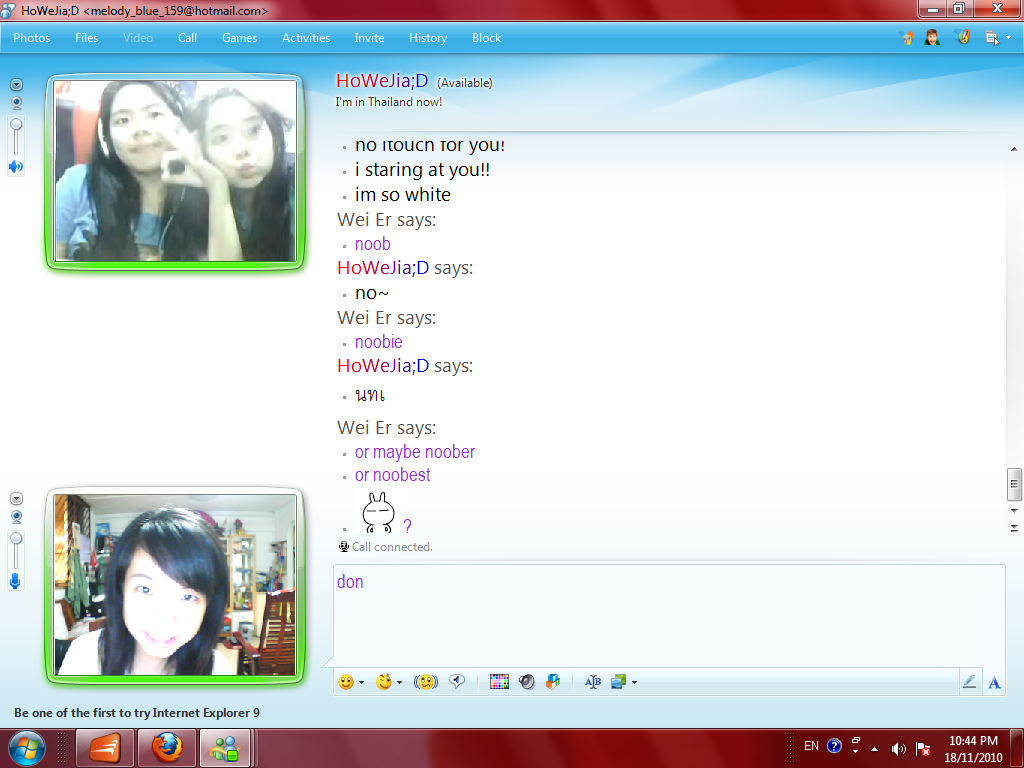Viewport: 1024px width, 768px height.
Task: Click the laughing boy avatar icon in toolbar
Action: point(933,37)
